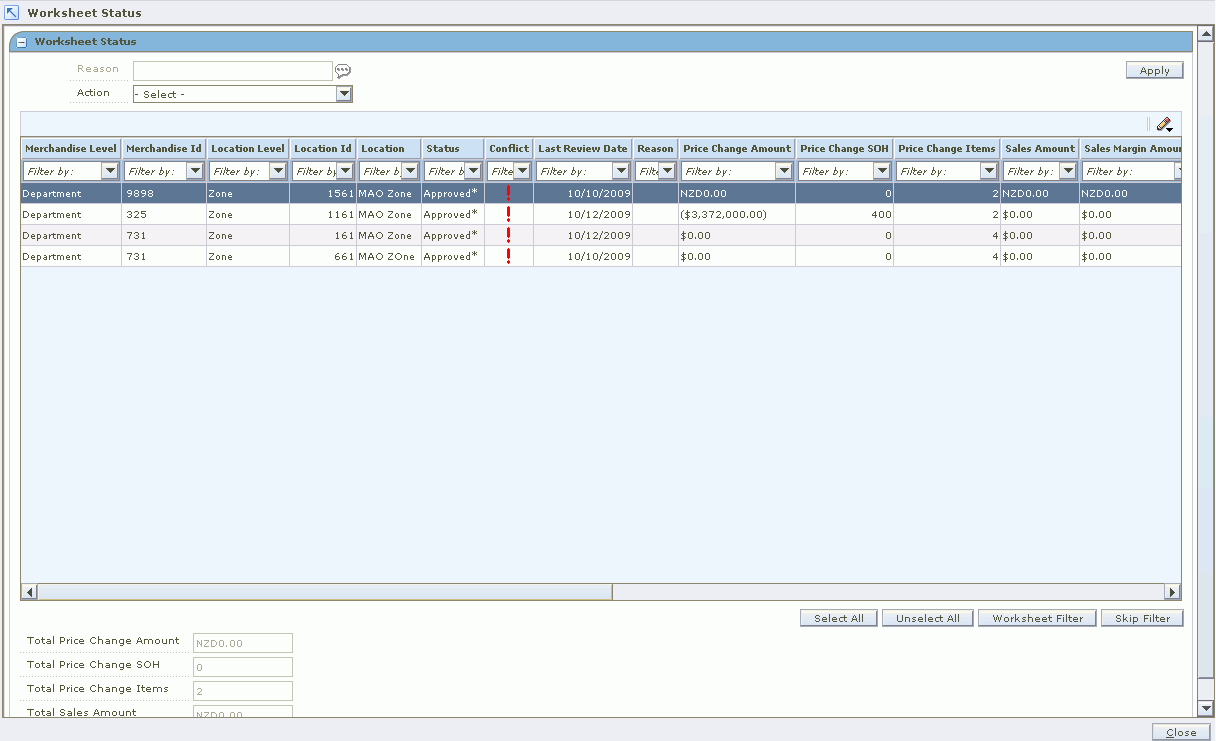This screenshot has height=741, width=1216.
Task: Sort by Status column header
Action: point(453,148)
